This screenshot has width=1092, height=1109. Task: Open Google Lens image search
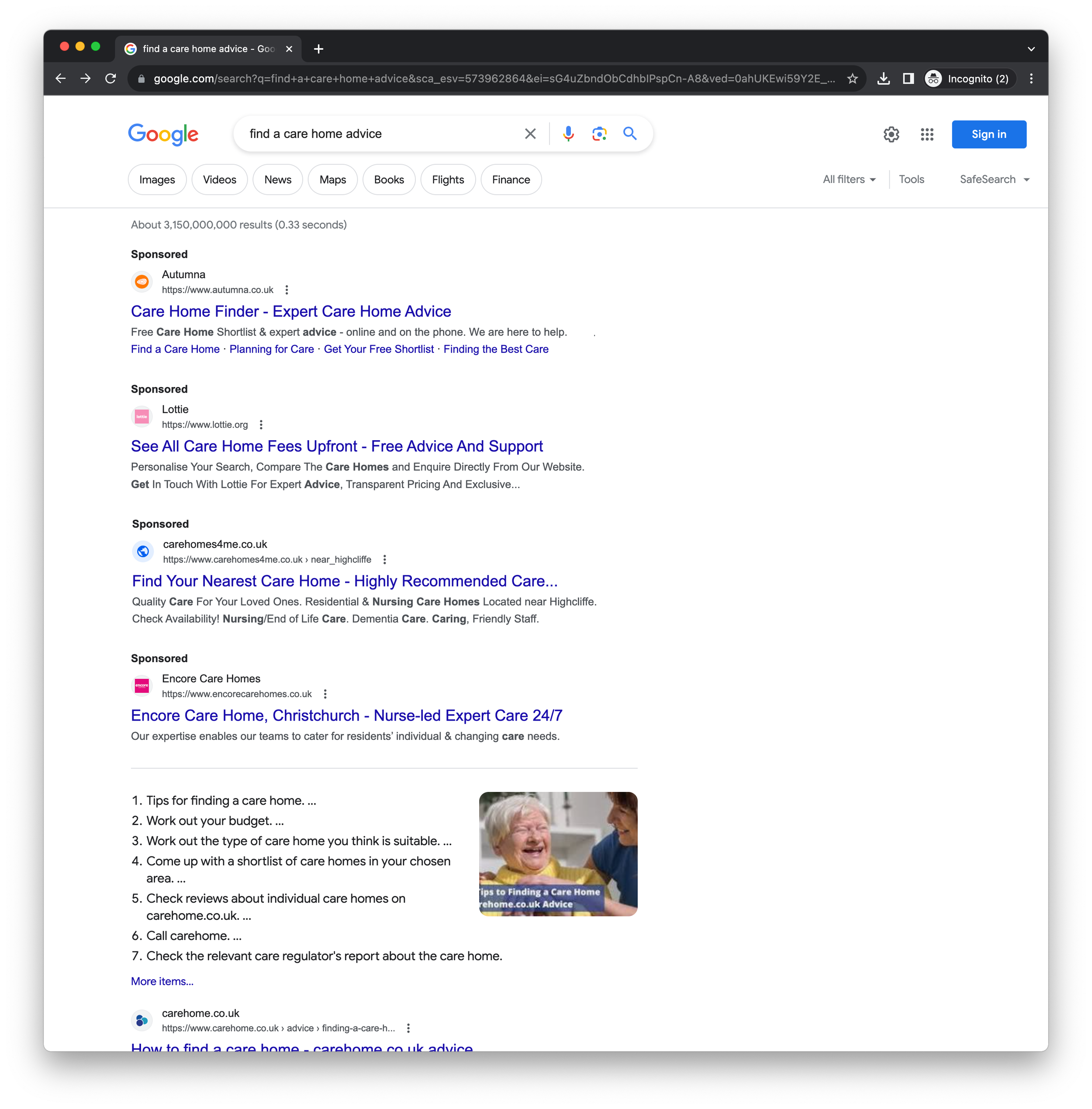[x=599, y=134]
